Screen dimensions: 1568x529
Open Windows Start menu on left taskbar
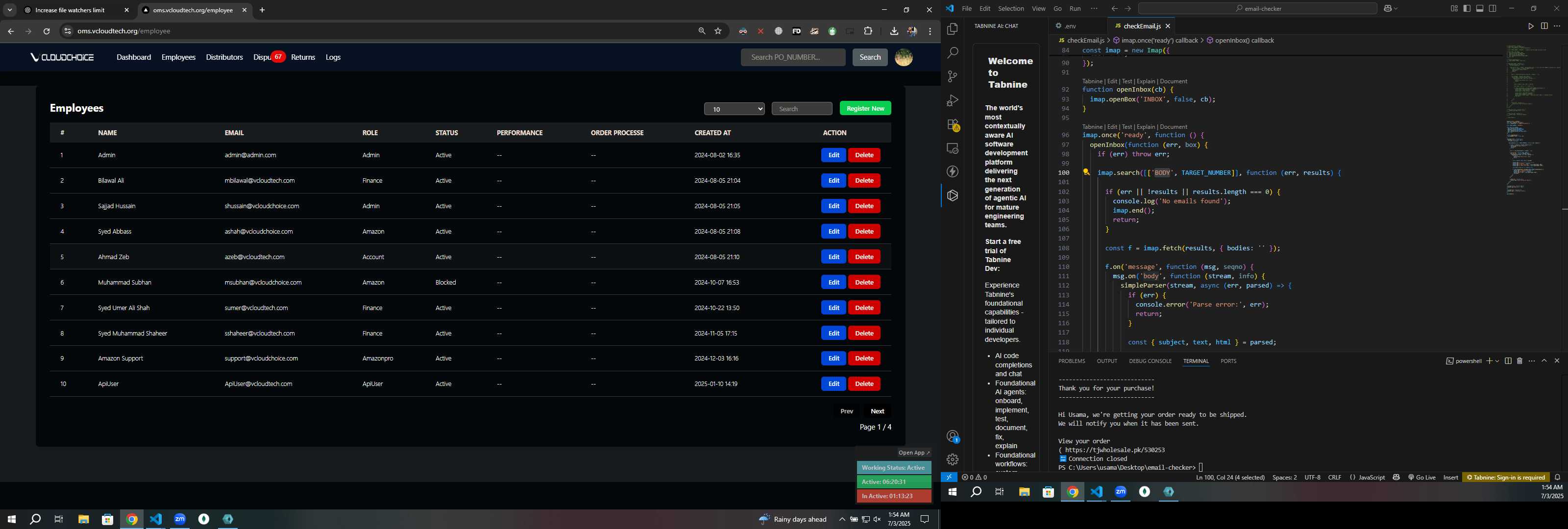coord(11,519)
